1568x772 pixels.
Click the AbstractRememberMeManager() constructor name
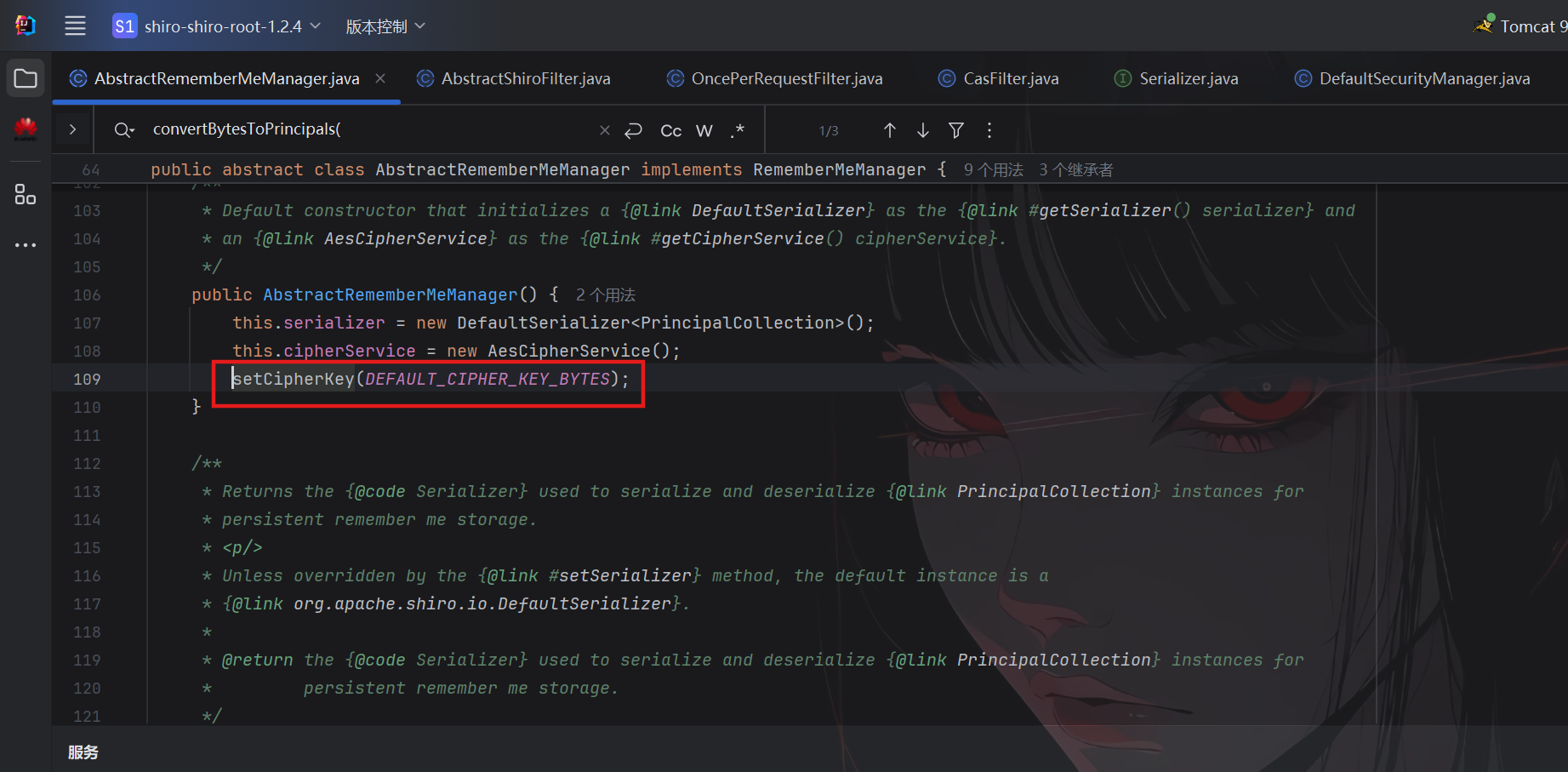390,295
